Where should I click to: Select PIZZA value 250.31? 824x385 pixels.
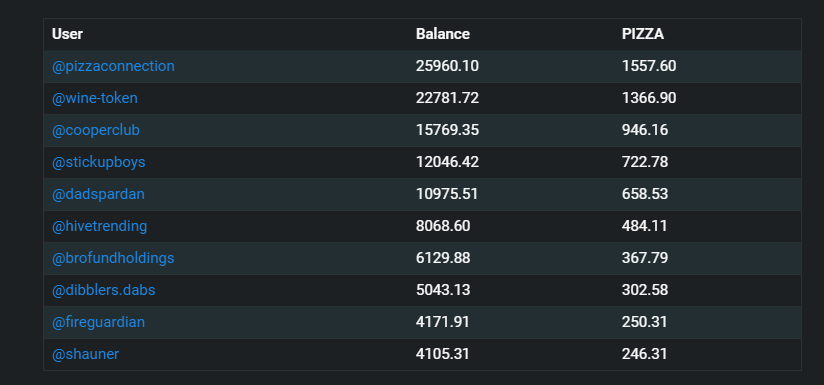pos(644,322)
